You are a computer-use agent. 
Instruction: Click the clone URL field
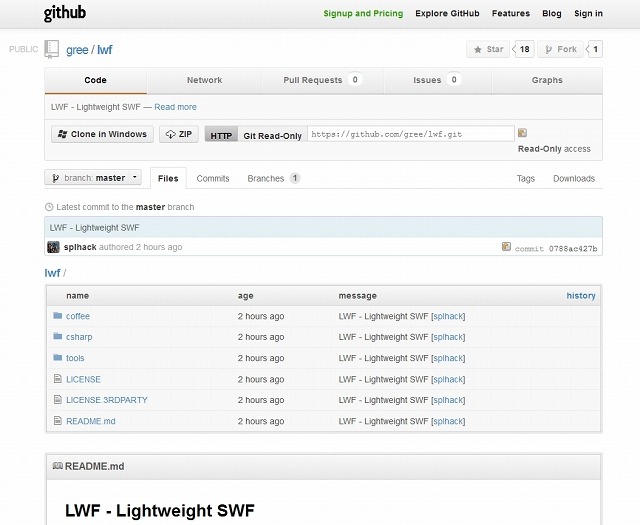(x=411, y=134)
